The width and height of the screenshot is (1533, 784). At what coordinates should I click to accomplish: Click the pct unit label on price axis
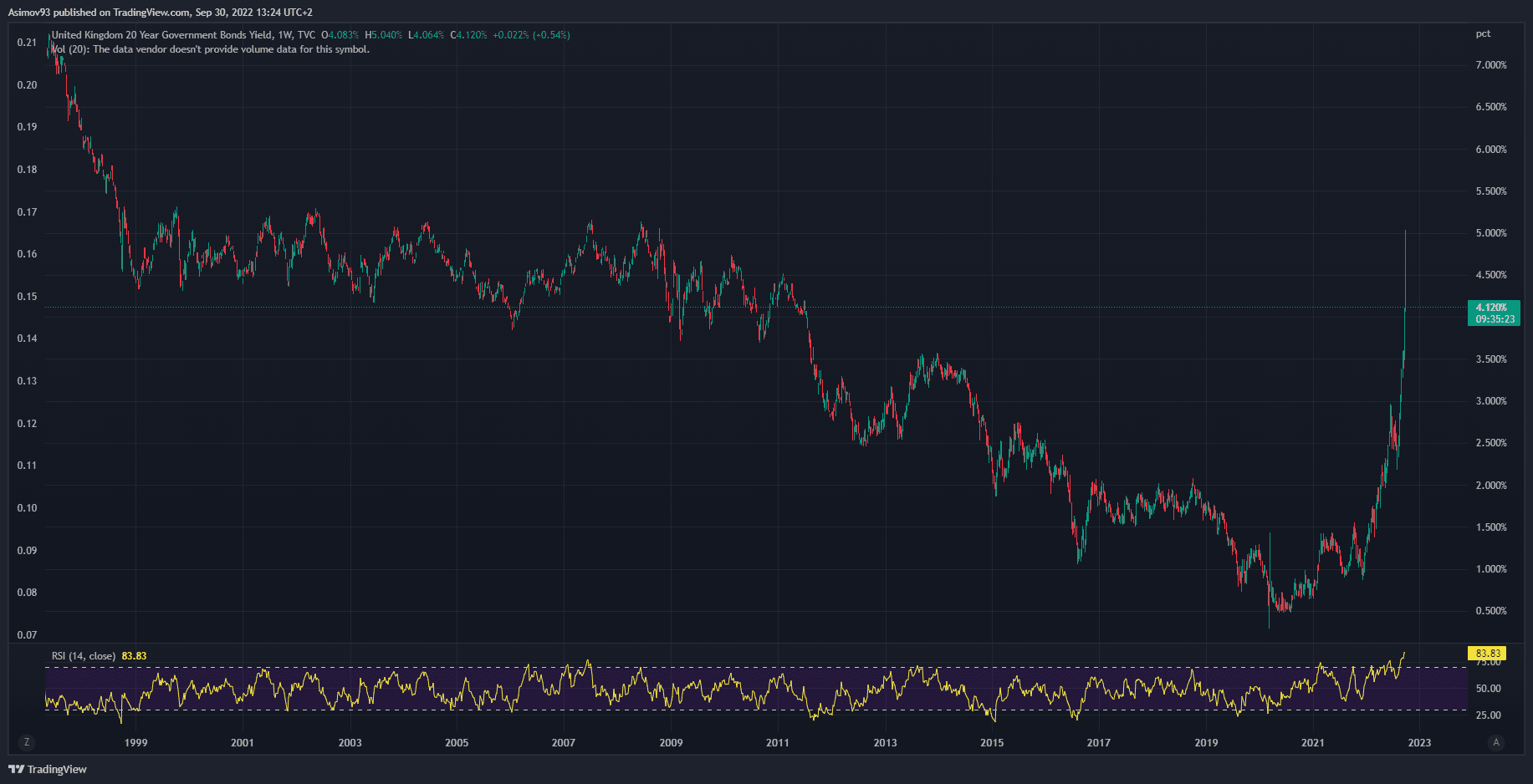coord(1483,34)
